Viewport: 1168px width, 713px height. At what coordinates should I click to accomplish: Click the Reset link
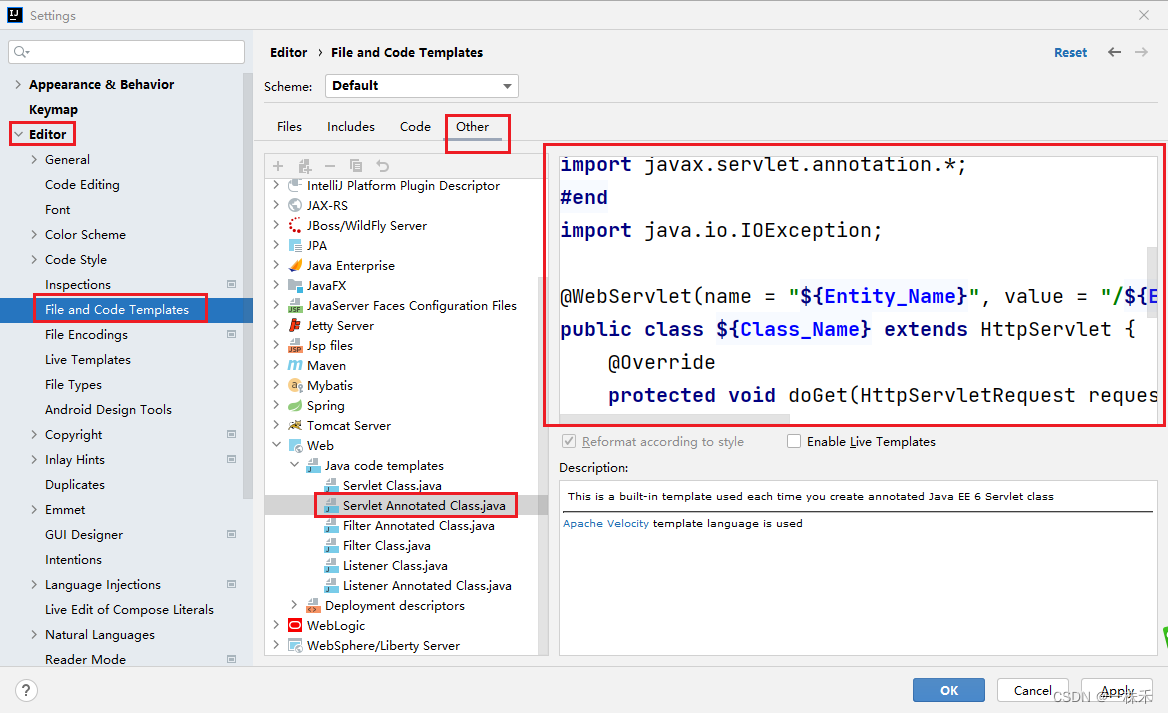[x=1070, y=52]
